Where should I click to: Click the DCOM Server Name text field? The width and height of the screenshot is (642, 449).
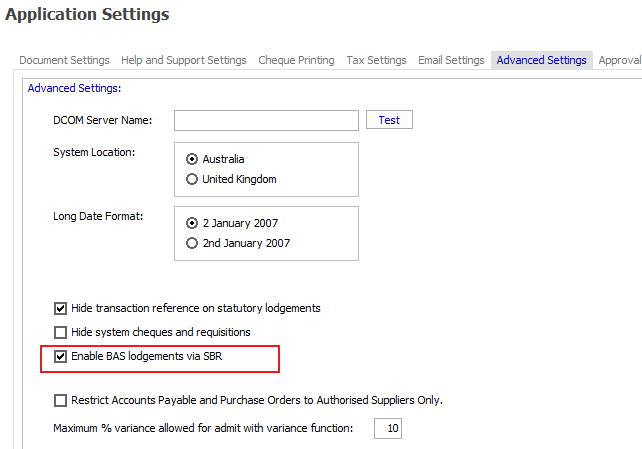click(266, 120)
